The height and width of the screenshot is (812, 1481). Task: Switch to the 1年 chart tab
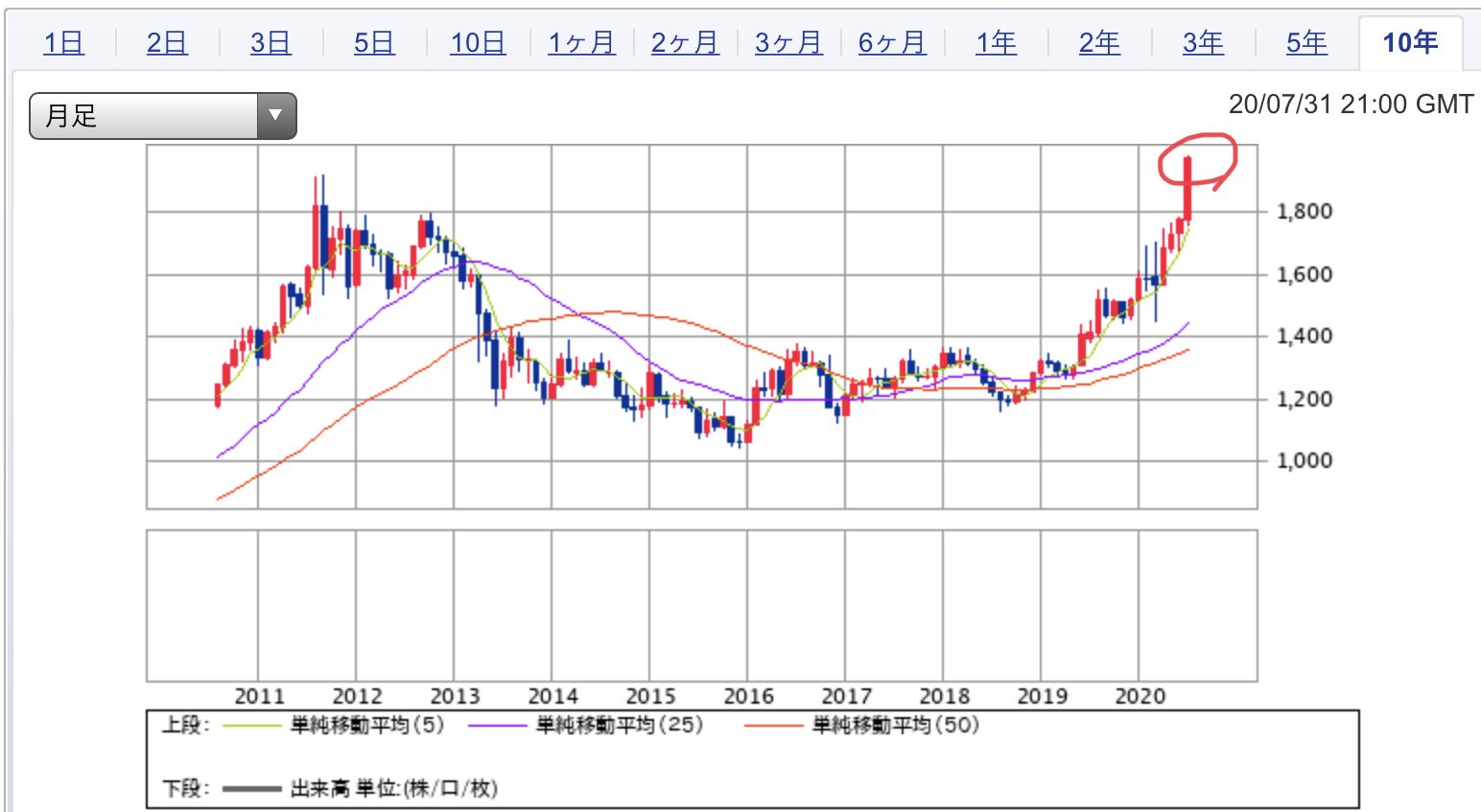(x=996, y=42)
